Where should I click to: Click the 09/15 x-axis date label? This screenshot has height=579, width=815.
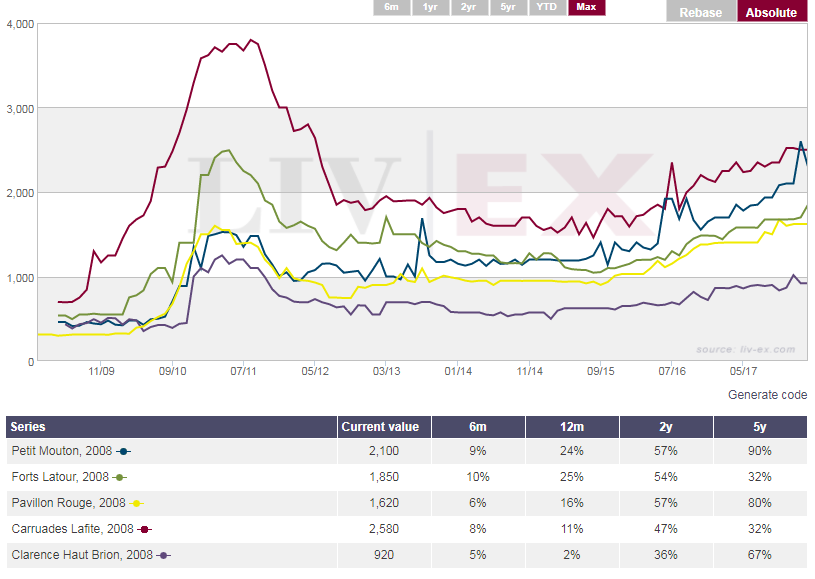[601, 371]
